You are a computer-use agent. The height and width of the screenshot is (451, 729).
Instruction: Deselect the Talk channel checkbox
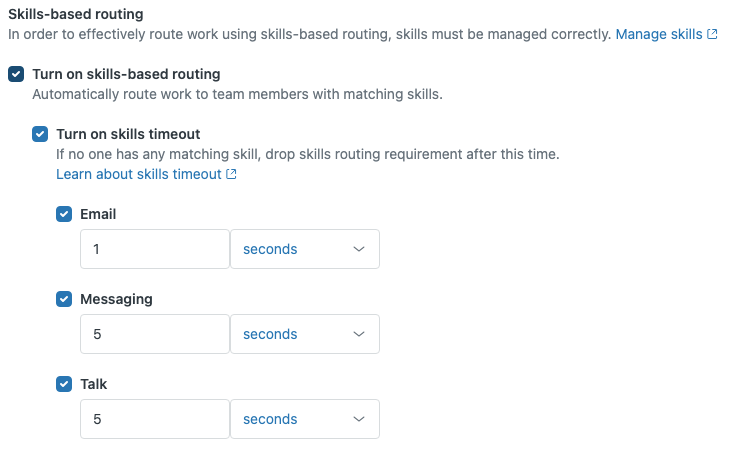(x=64, y=384)
